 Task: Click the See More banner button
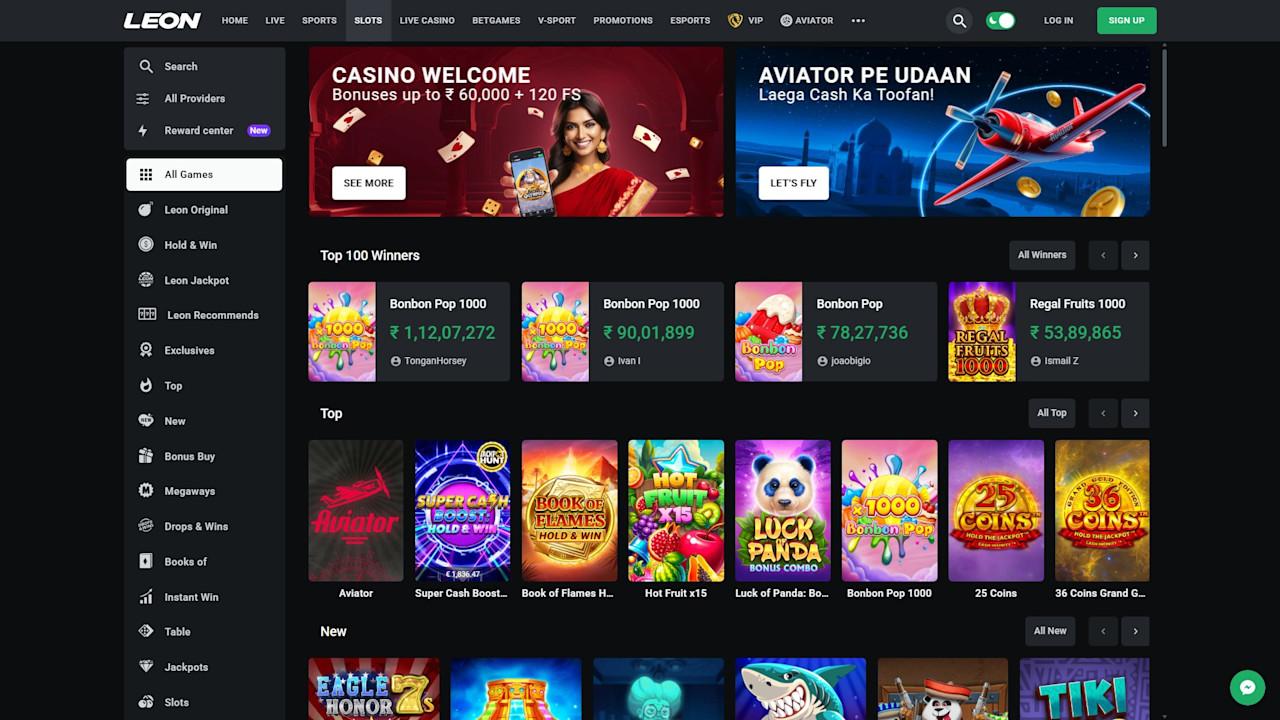(368, 183)
